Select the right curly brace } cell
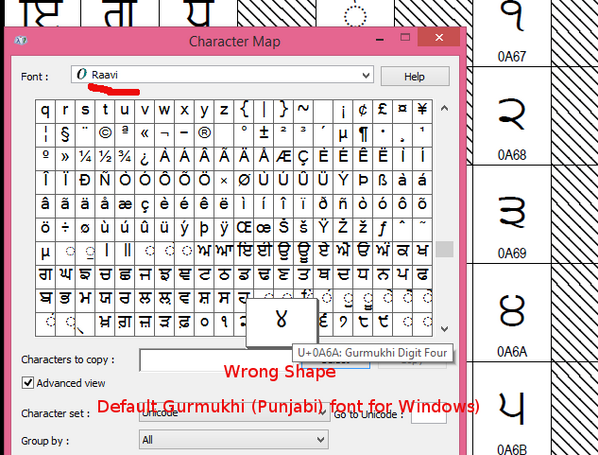598x455 pixels. click(x=283, y=111)
